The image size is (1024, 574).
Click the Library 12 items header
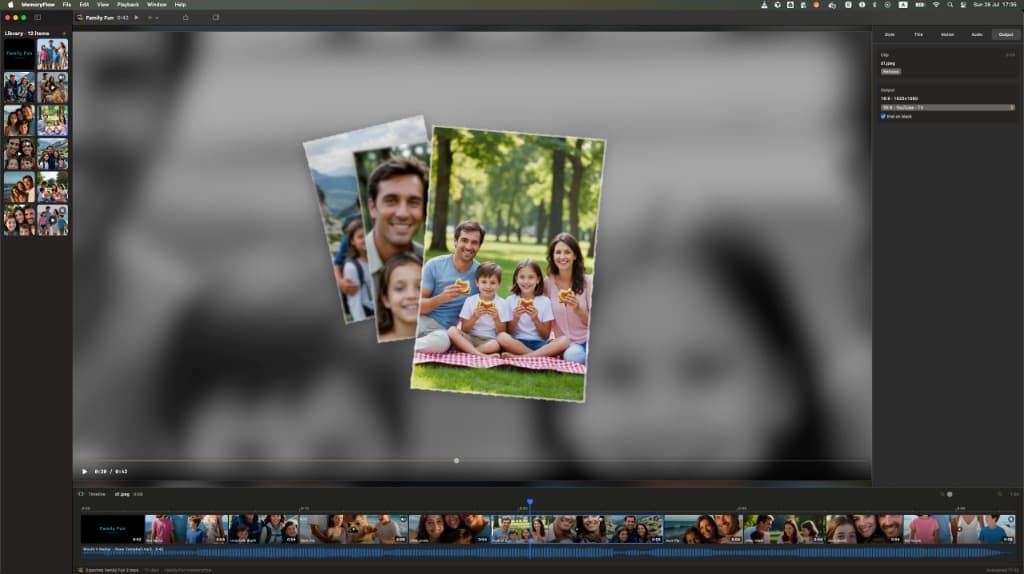[x=27, y=33]
